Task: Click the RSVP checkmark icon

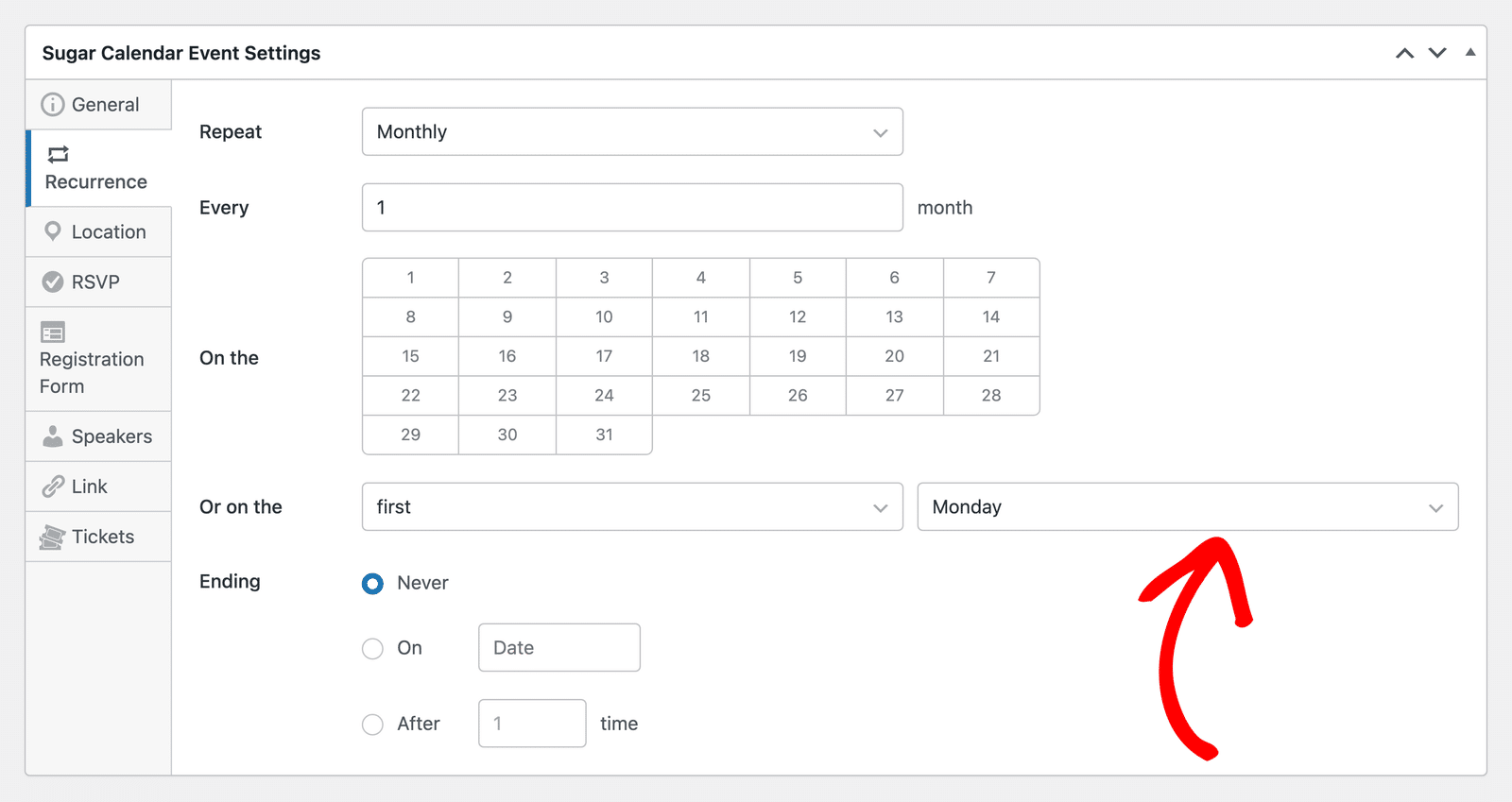Action: (53, 282)
